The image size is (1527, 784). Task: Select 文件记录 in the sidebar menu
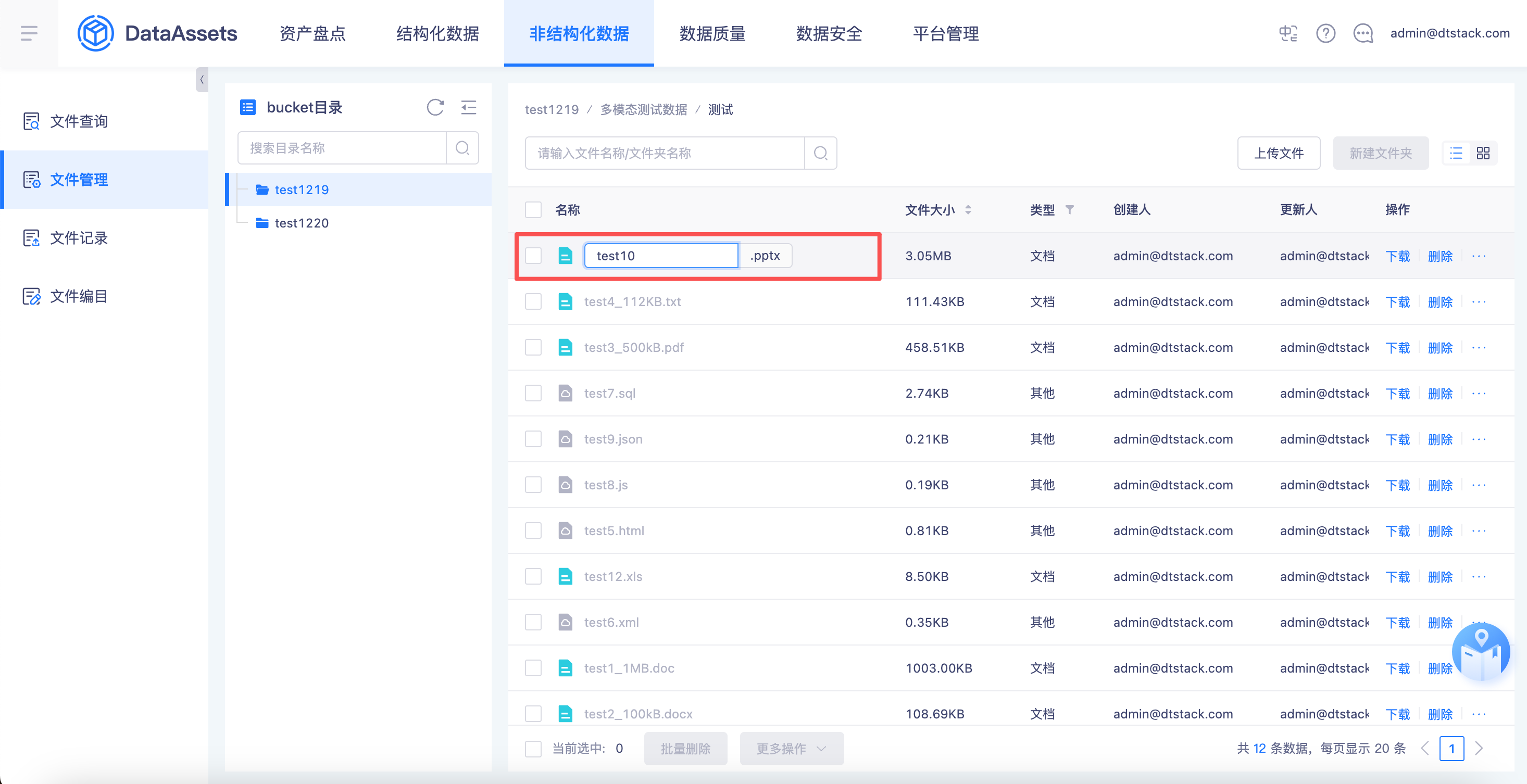pos(78,237)
